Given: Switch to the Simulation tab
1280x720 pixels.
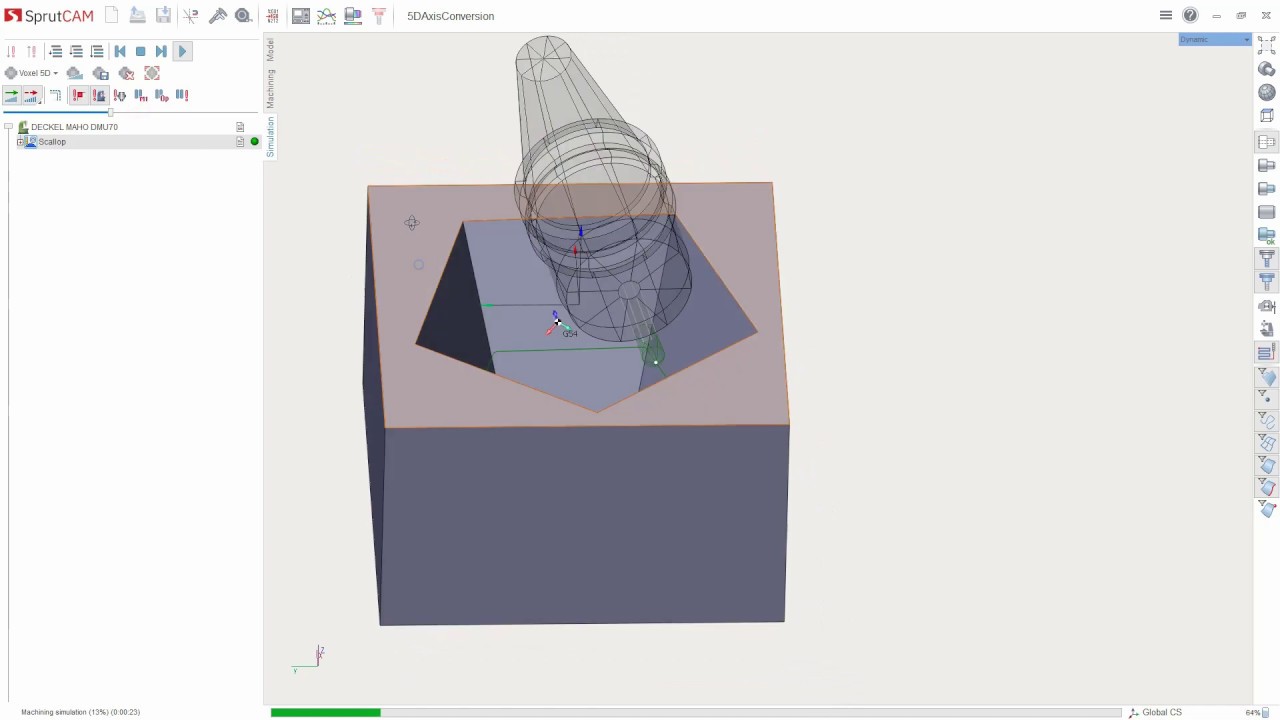Looking at the screenshot, I should point(270,136).
